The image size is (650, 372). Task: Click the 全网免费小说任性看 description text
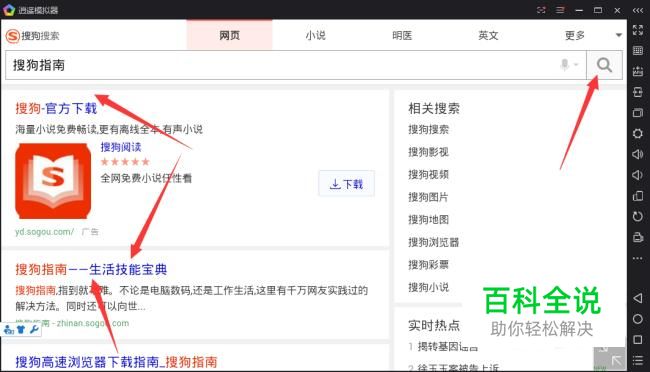[x=146, y=178]
